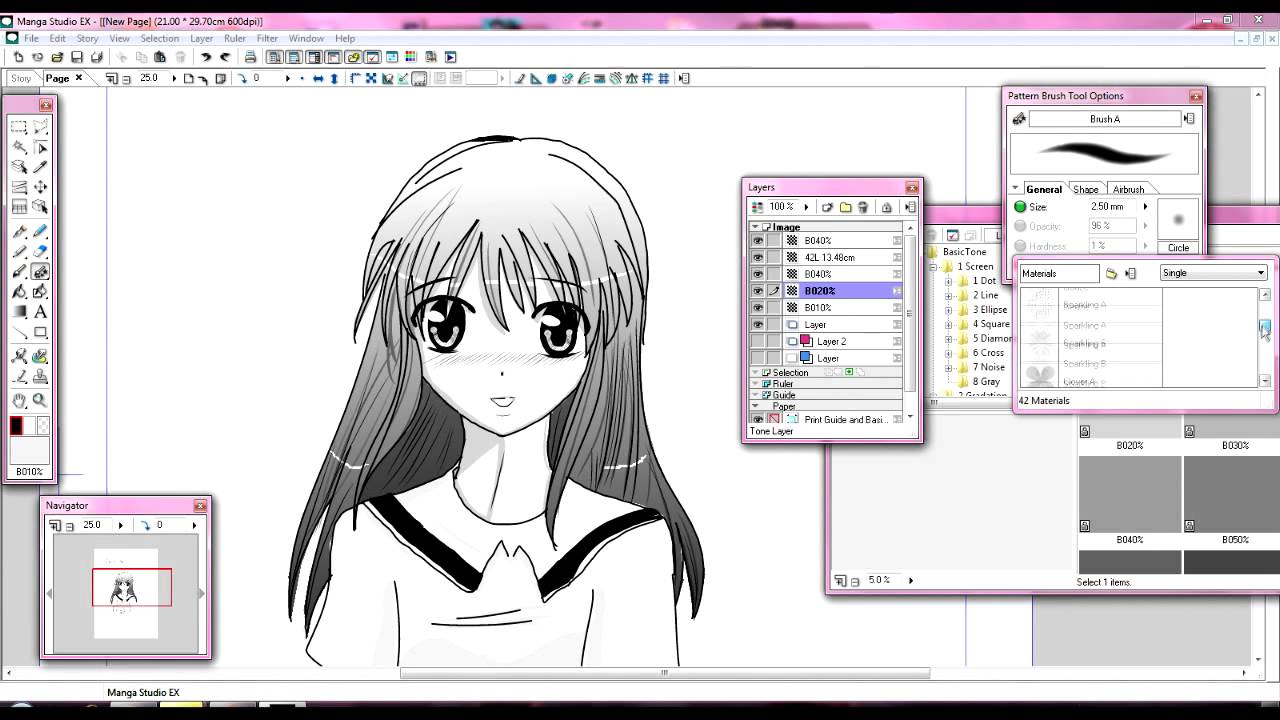
Task: Click the black foreground color swatch
Action: [x=15, y=424]
